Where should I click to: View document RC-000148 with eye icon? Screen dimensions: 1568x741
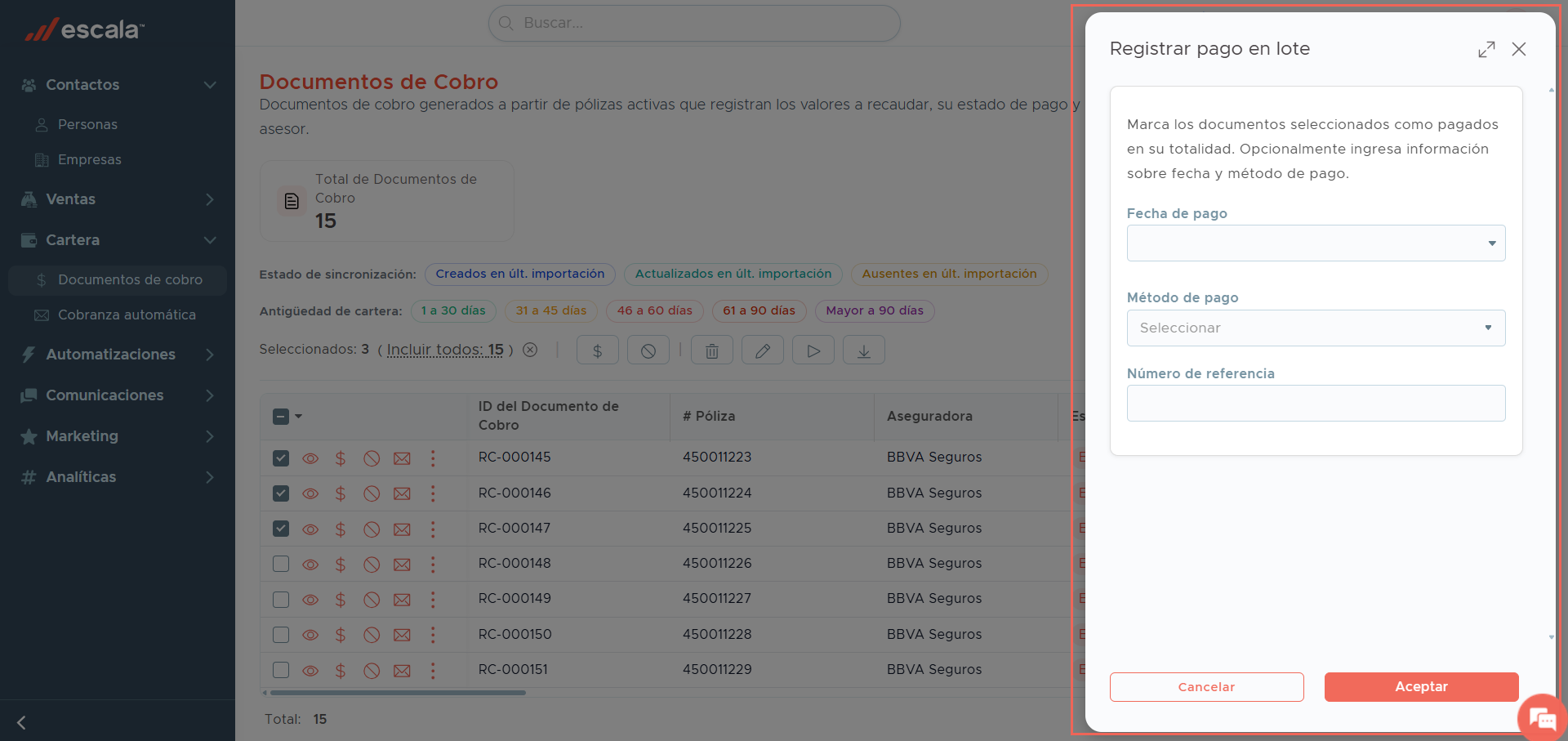click(310, 565)
